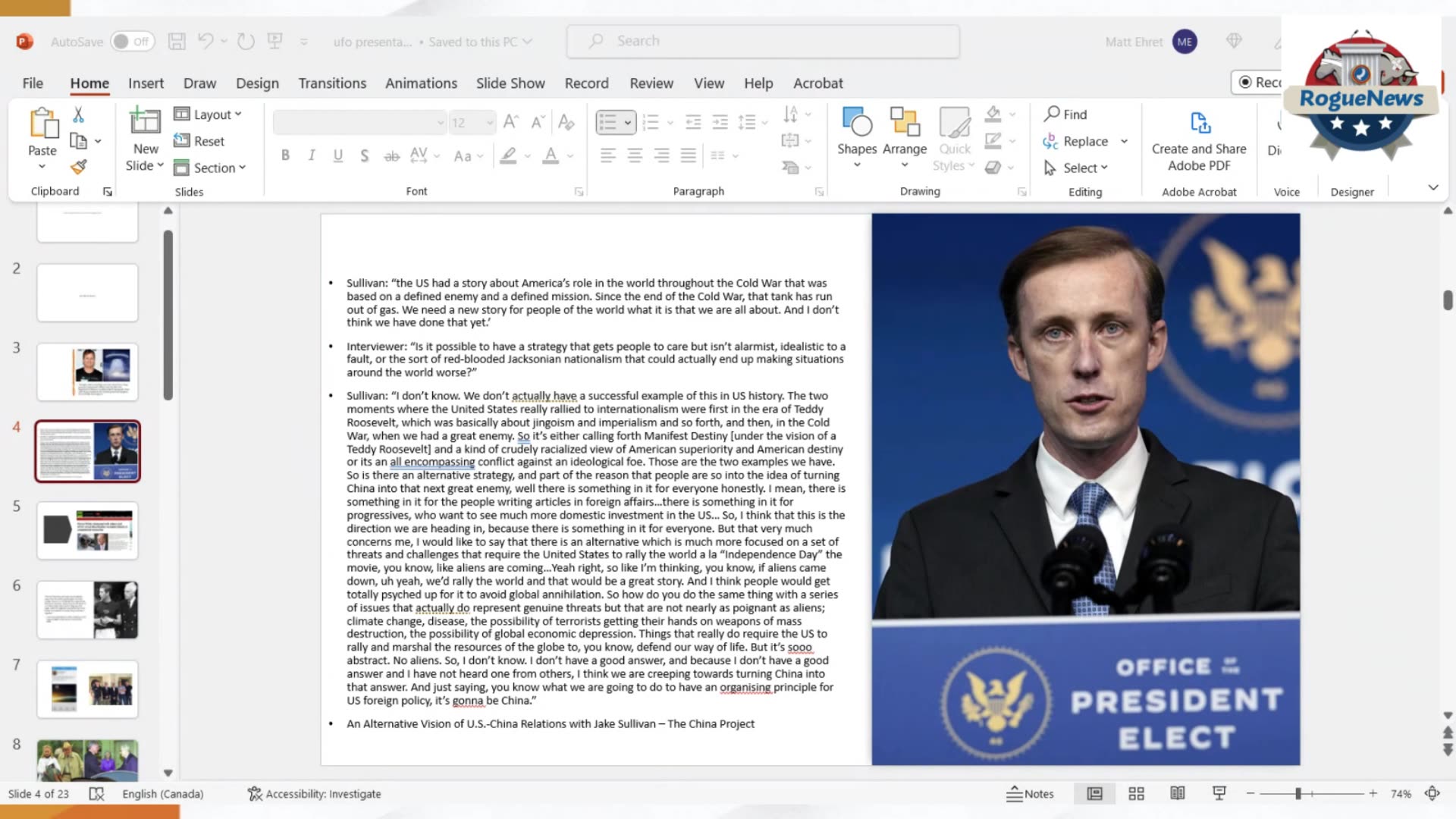Adjust the zoom slider handle

[1298, 794]
